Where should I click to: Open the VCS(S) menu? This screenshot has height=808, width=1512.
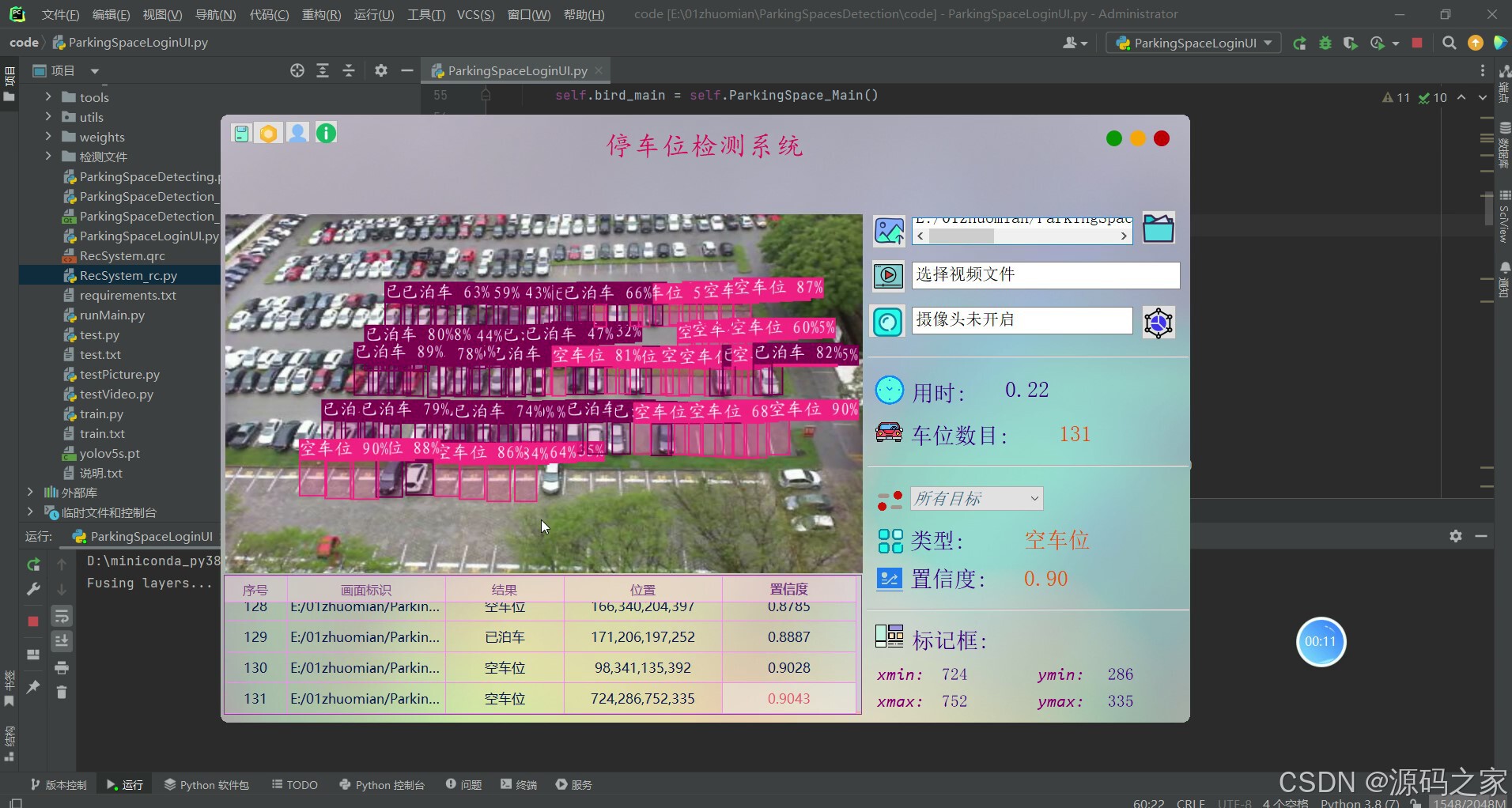pyautogui.click(x=475, y=14)
